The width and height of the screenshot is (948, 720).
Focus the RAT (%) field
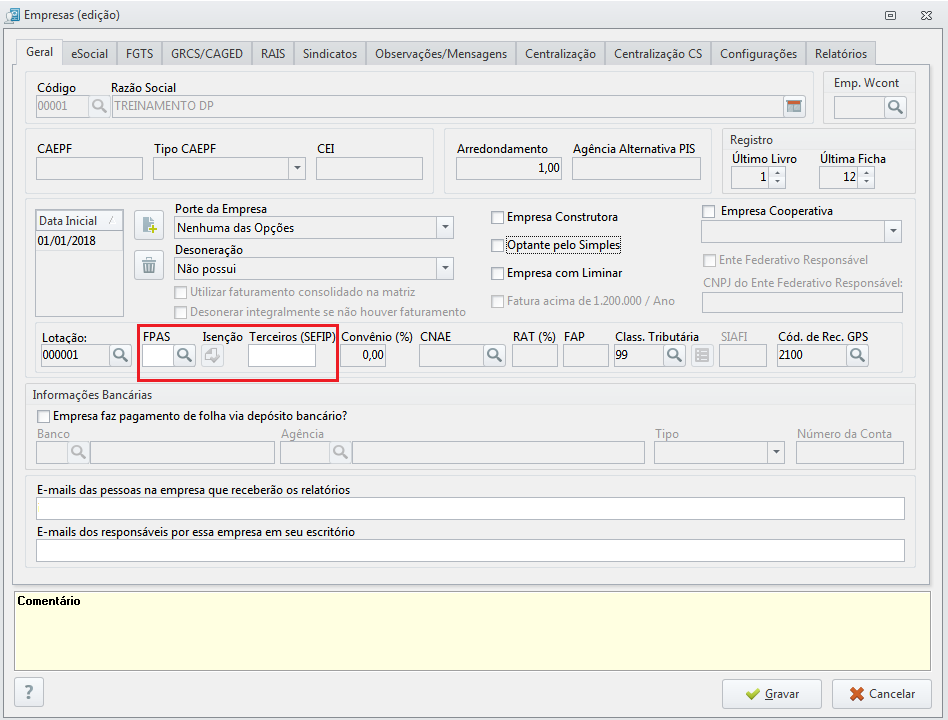535,355
